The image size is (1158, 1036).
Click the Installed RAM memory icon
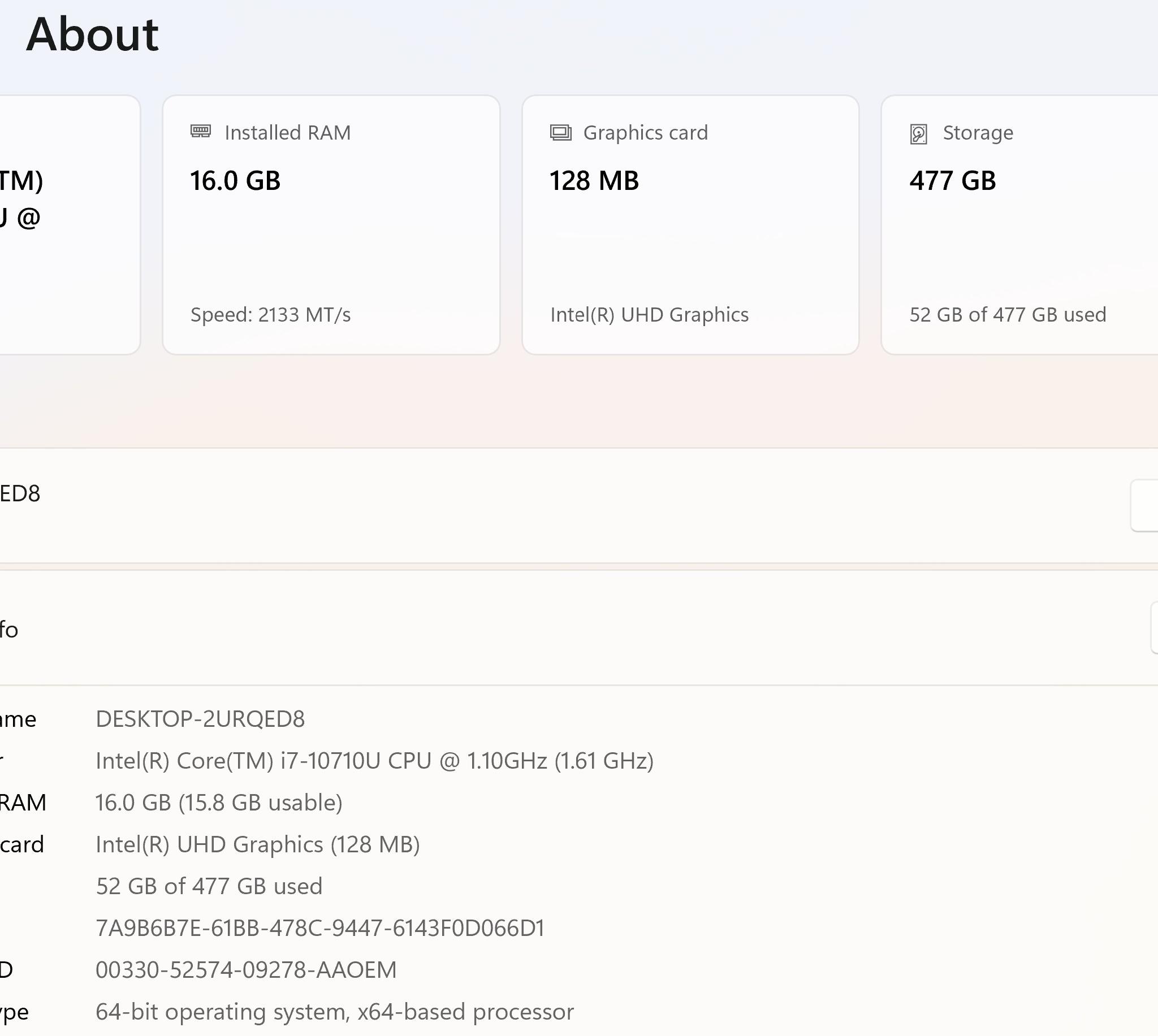tap(200, 132)
